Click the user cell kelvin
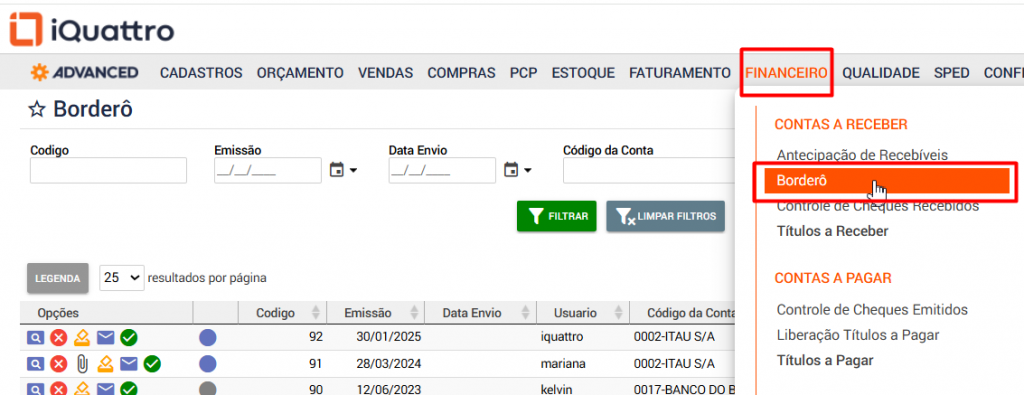The height and width of the screenshot is (395, 1024). point(556,389)
